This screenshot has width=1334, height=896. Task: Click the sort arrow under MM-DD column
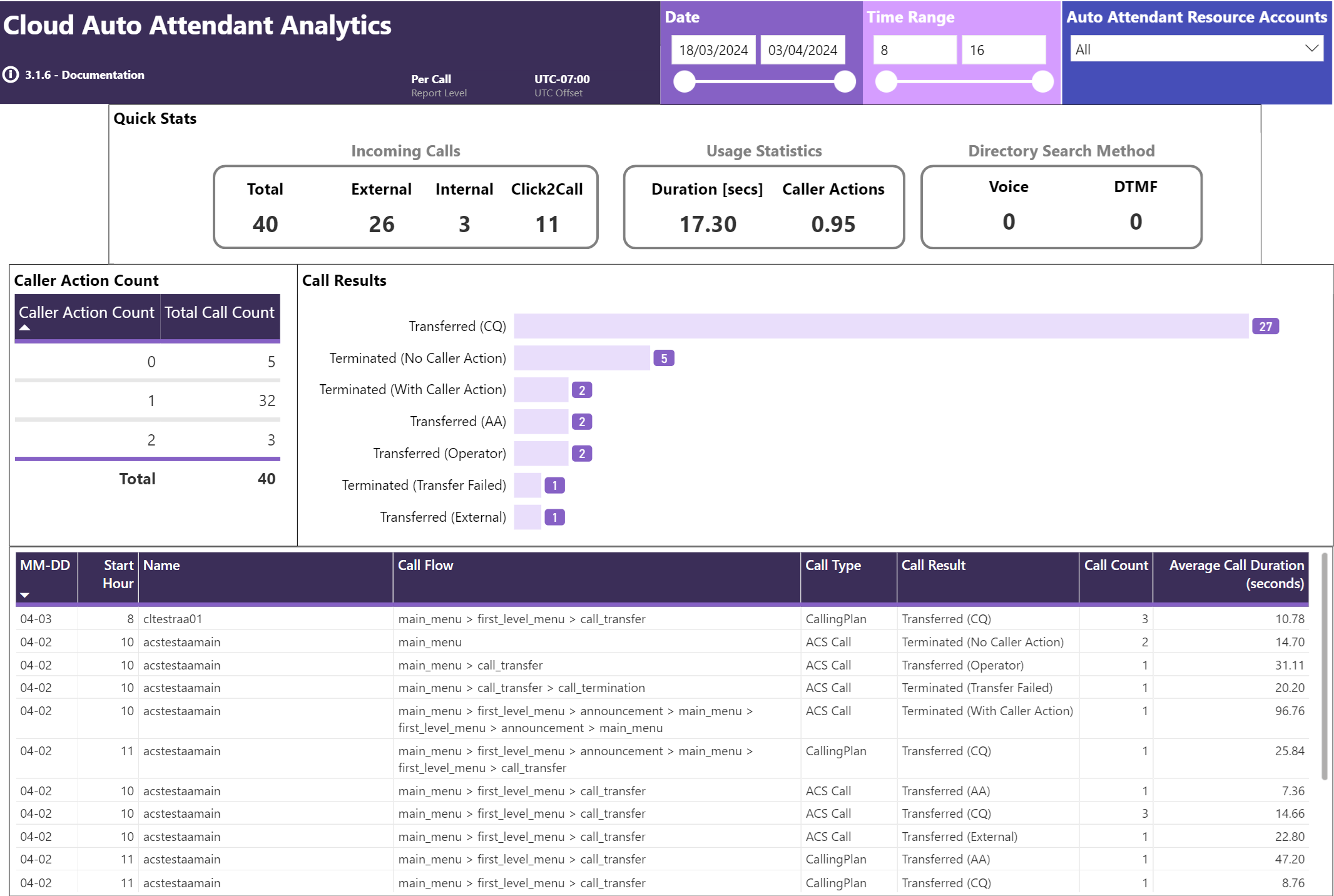25,595
